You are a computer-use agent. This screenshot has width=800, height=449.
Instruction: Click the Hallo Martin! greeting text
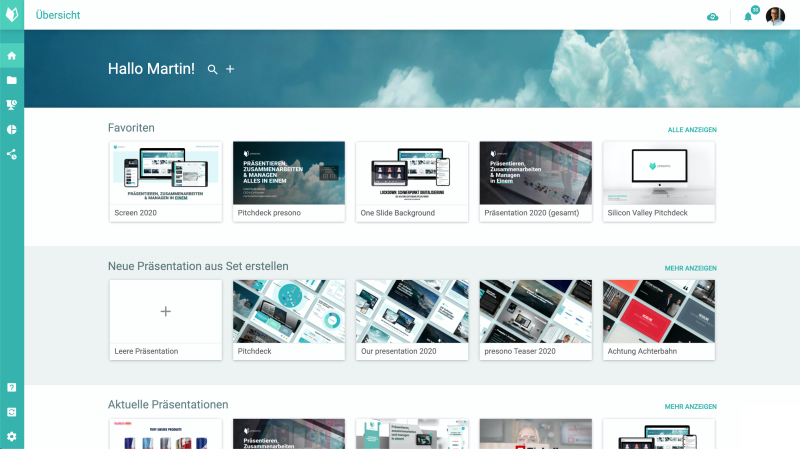(151, 69)
